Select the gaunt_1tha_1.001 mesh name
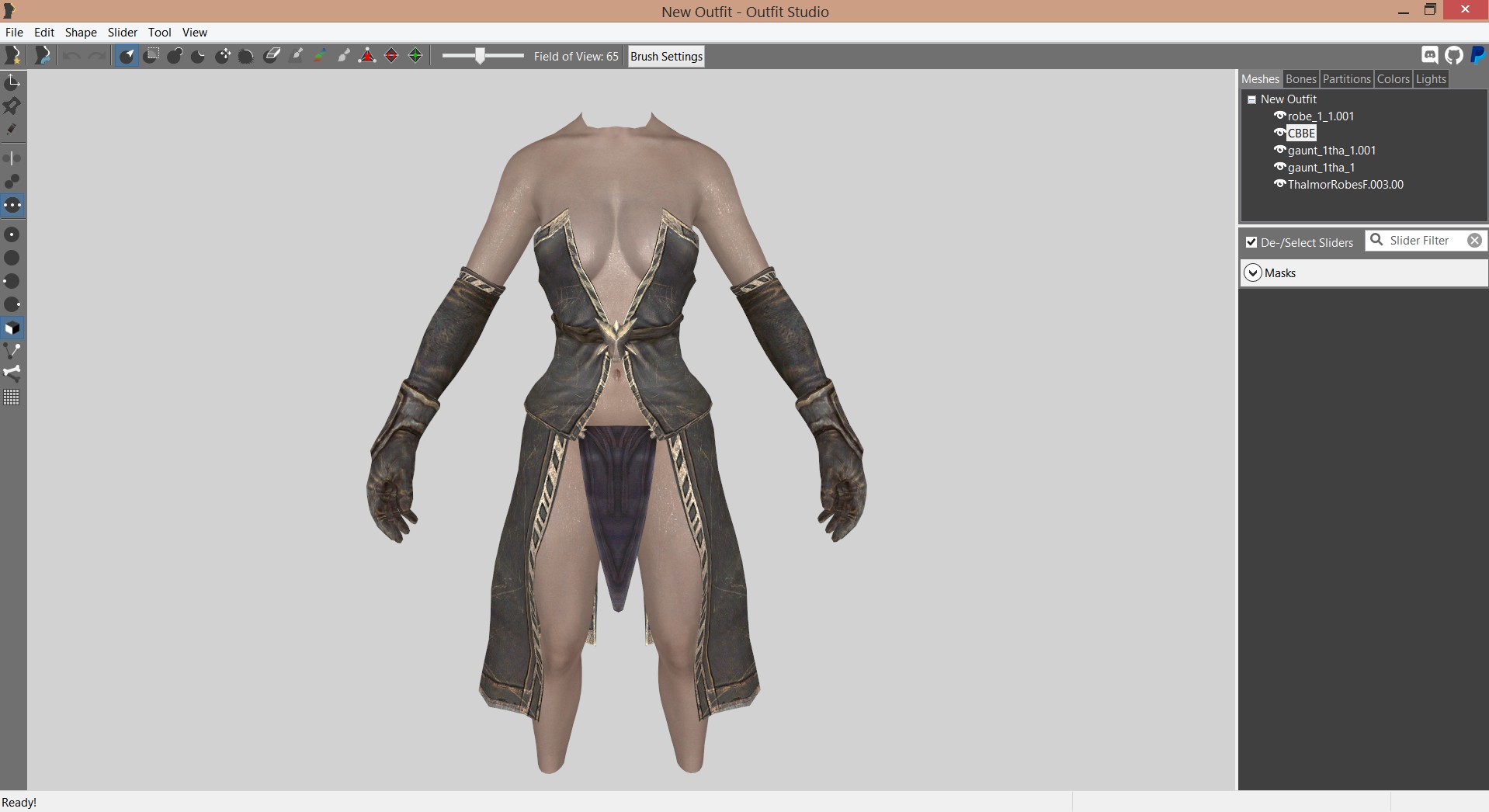1489x812 pixels. (1331, 150)
